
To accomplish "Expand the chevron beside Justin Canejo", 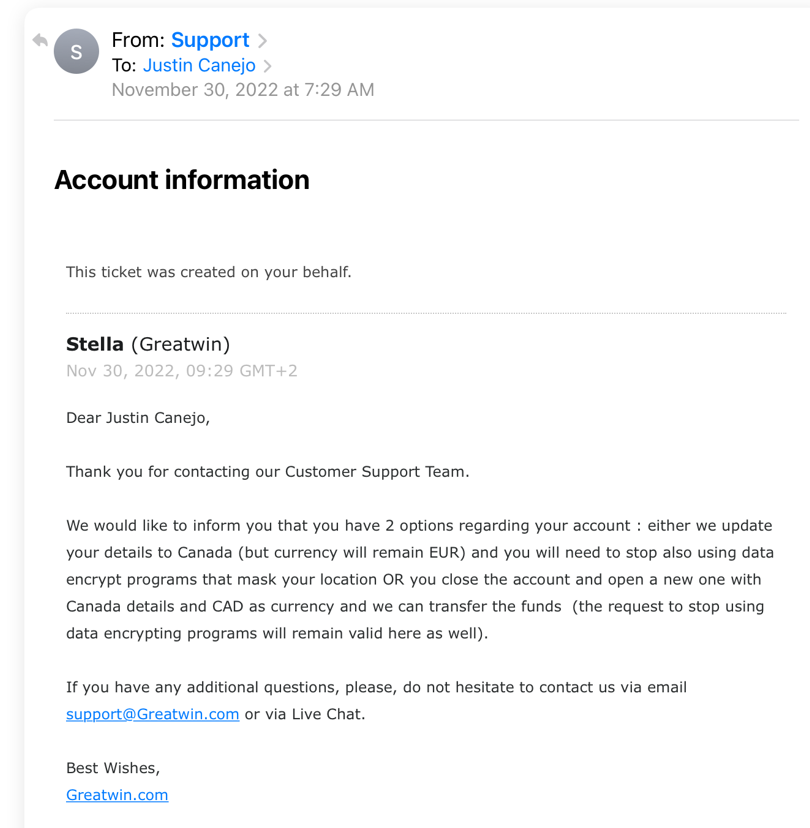I will (268, 66).
